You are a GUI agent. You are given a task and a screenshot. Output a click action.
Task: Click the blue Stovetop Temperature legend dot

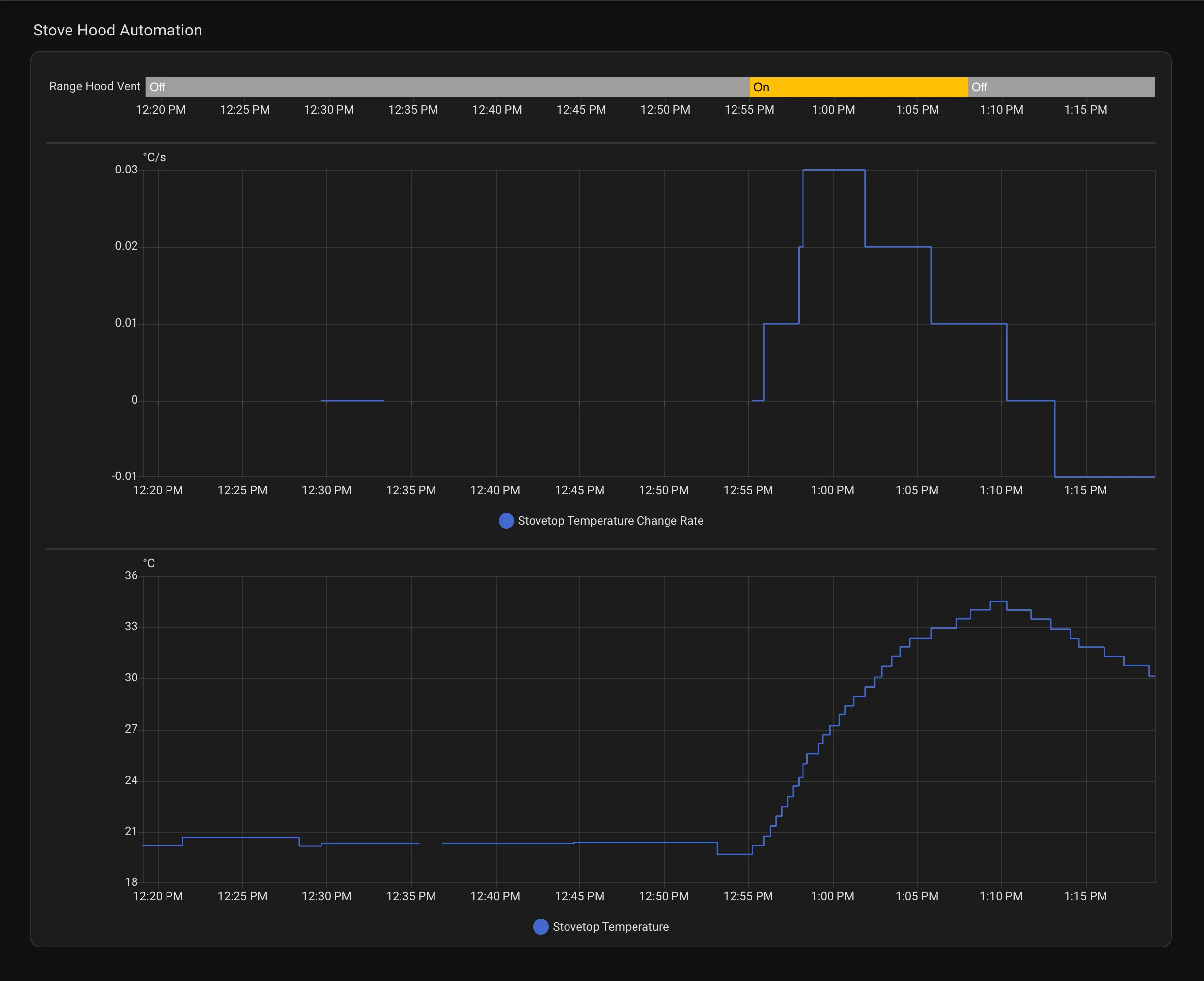click(x=541, y=927)
